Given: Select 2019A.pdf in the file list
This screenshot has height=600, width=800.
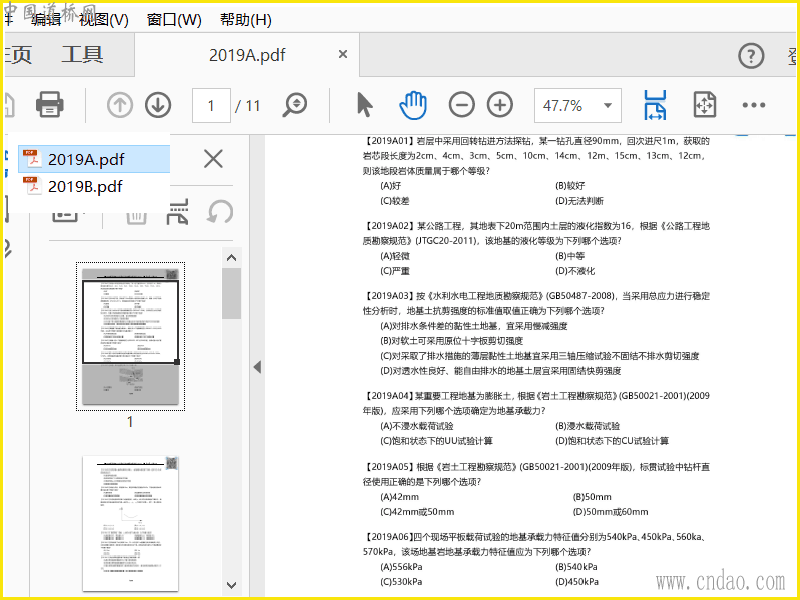Looking at the screenshot, I should pyautogui.click(x=94, y=159).
